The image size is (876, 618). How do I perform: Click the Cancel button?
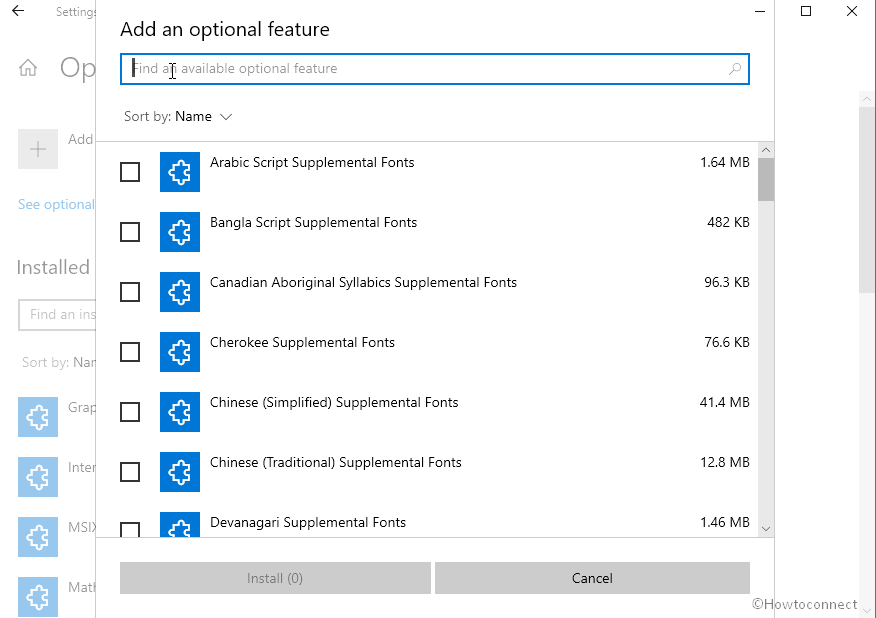[x=592, y=578]
